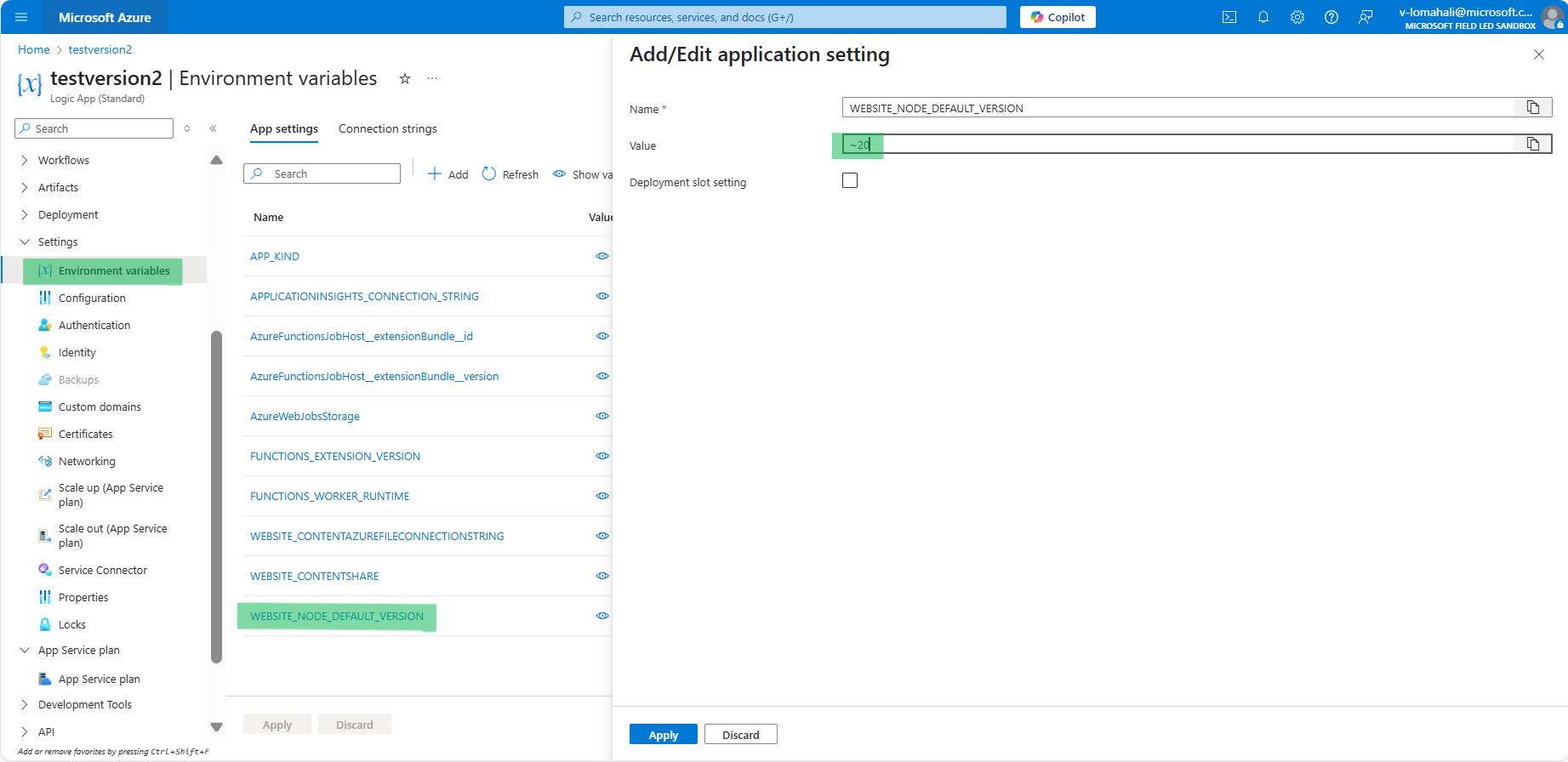Open the Copilot button

coord(1058,17)
